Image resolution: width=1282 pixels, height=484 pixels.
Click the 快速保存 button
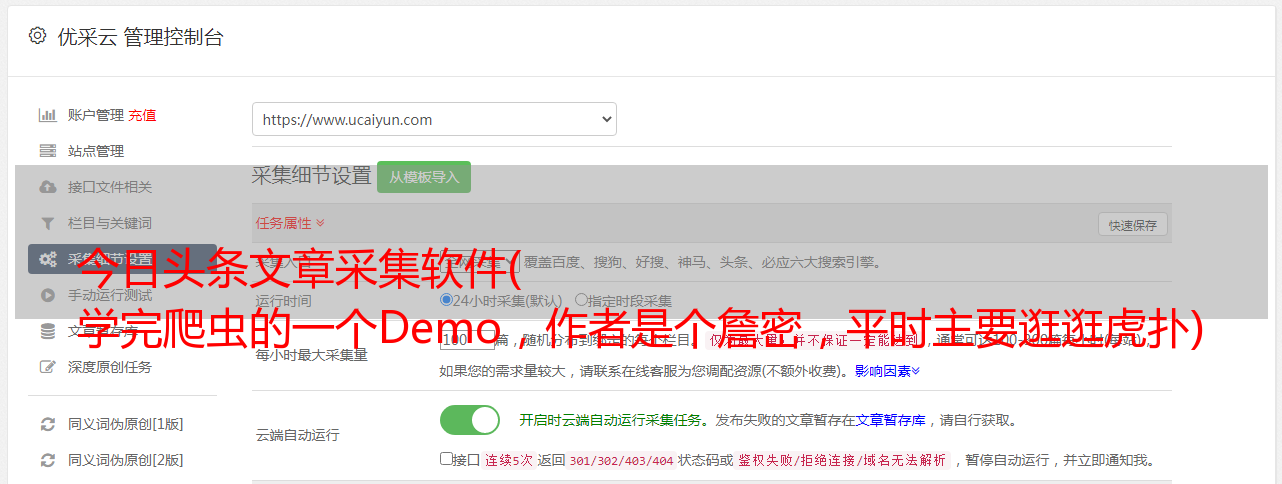pyautogui.click(x=1133, y=225)
